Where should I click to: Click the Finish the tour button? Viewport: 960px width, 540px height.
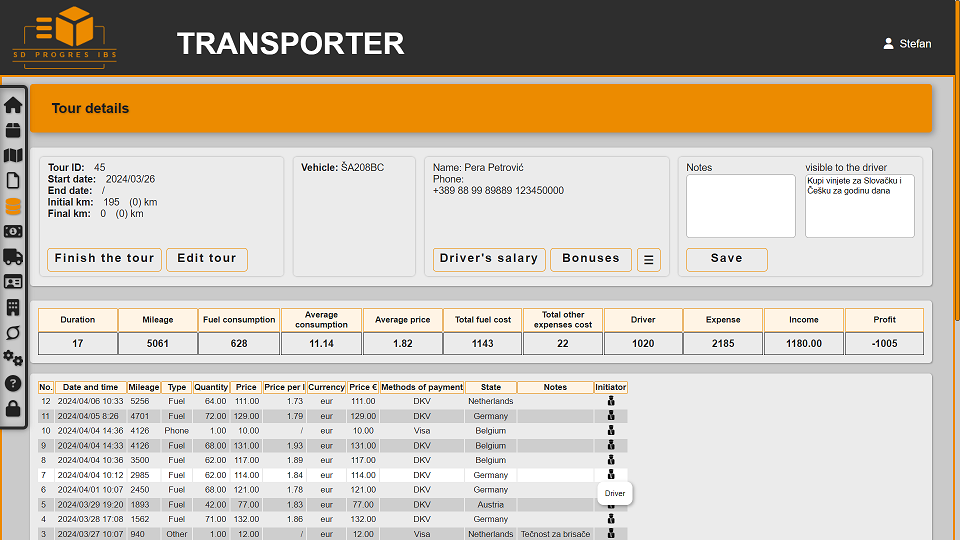pyautogui.click(x=104, y=259)
